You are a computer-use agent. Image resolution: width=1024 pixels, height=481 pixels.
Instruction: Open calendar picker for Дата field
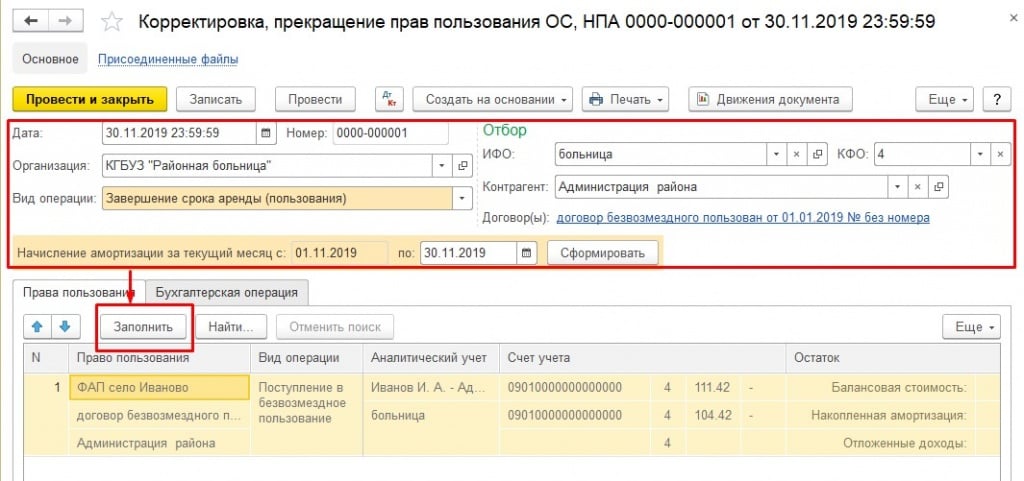266,132
